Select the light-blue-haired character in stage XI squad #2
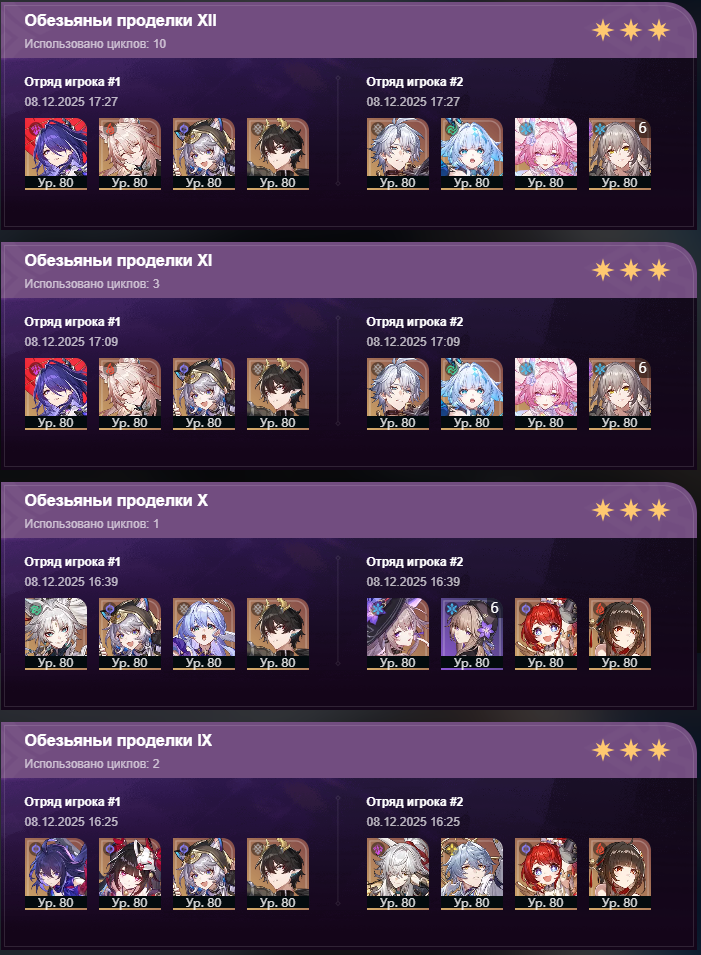Image resolution: width=701 pixels, height=955 pixels. click(x=471, y=393)
